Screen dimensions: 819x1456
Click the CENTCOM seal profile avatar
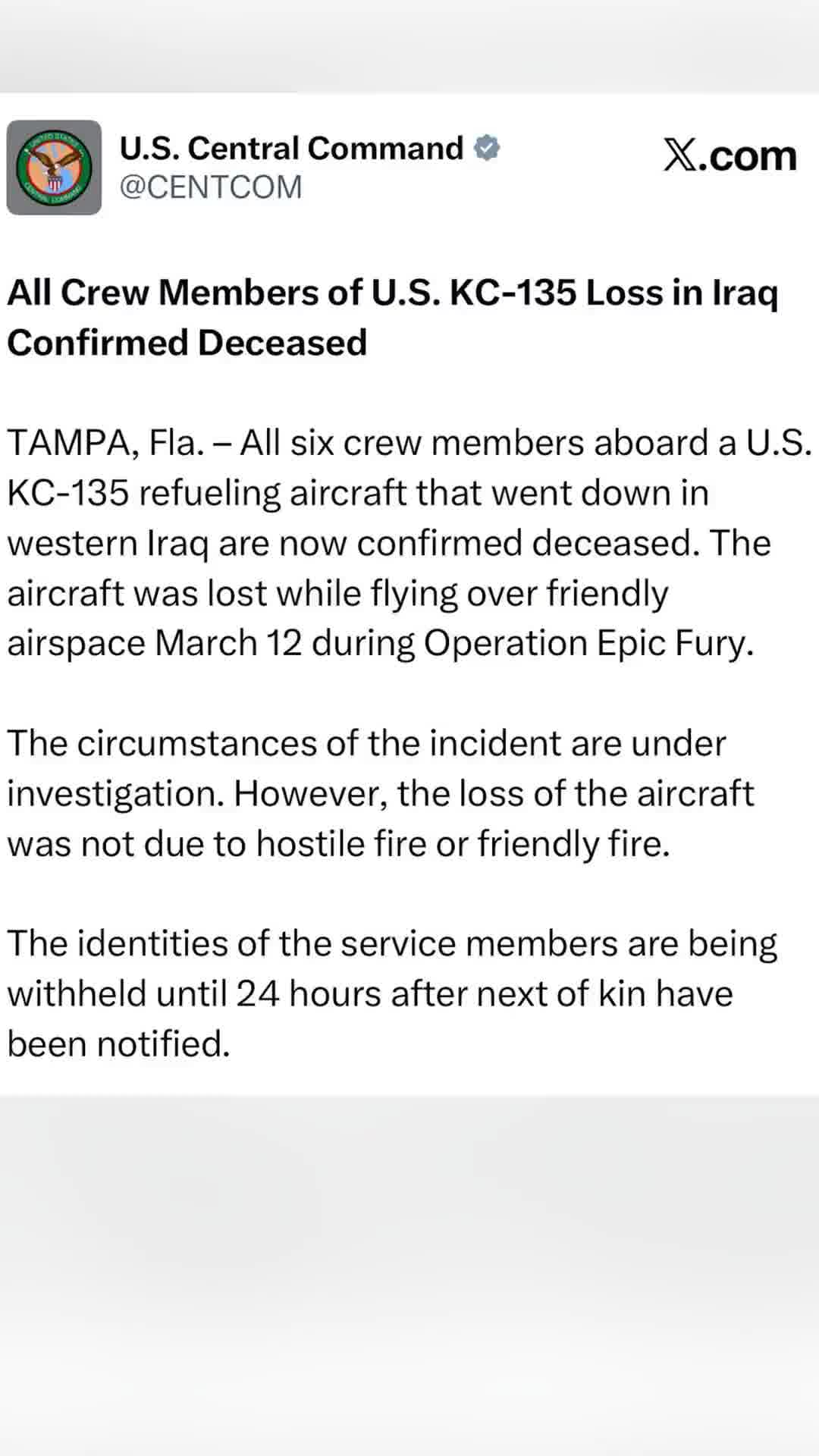pos(54,168)
